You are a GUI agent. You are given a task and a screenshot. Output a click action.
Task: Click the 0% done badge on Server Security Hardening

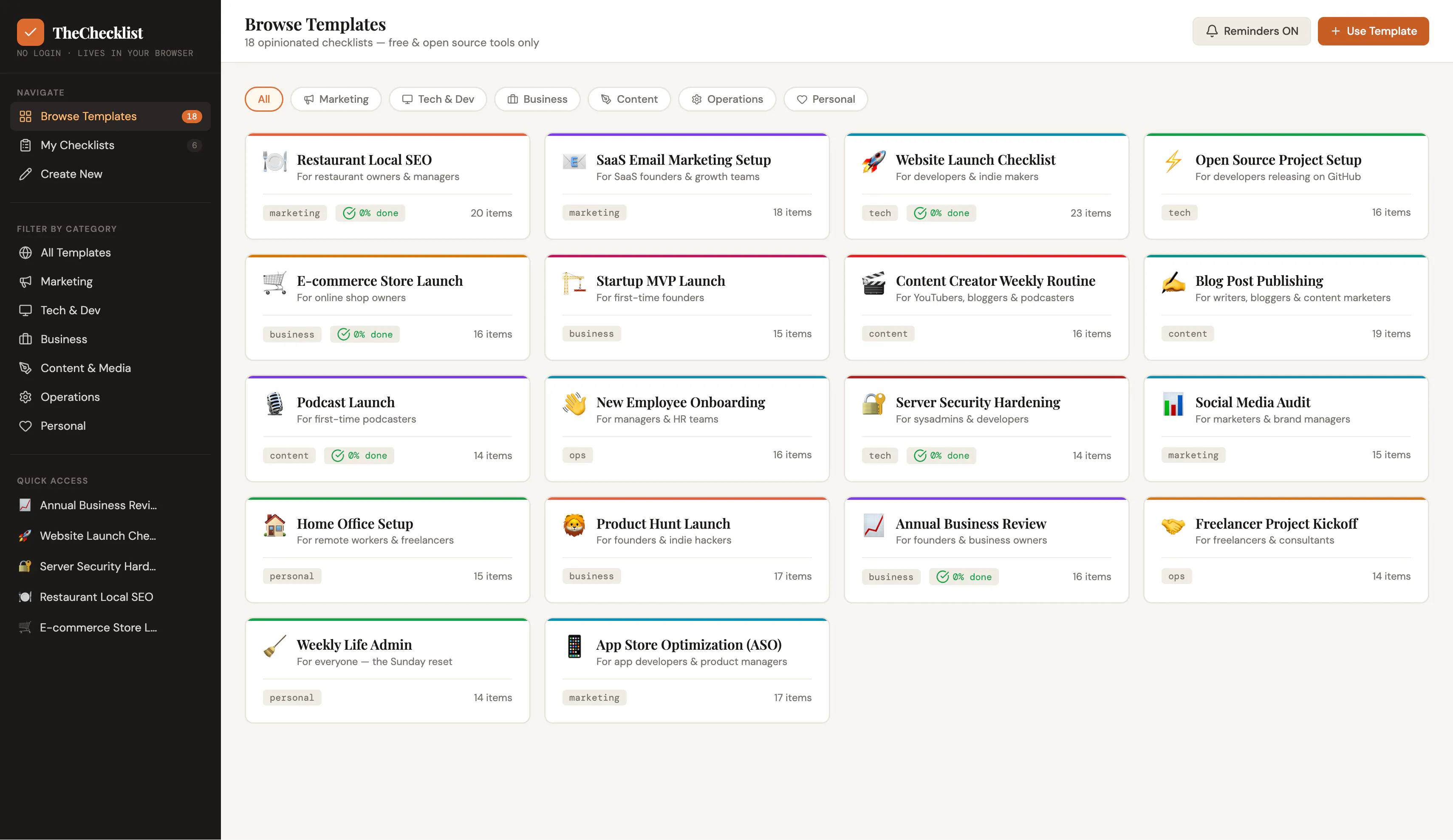click(941, 455)
